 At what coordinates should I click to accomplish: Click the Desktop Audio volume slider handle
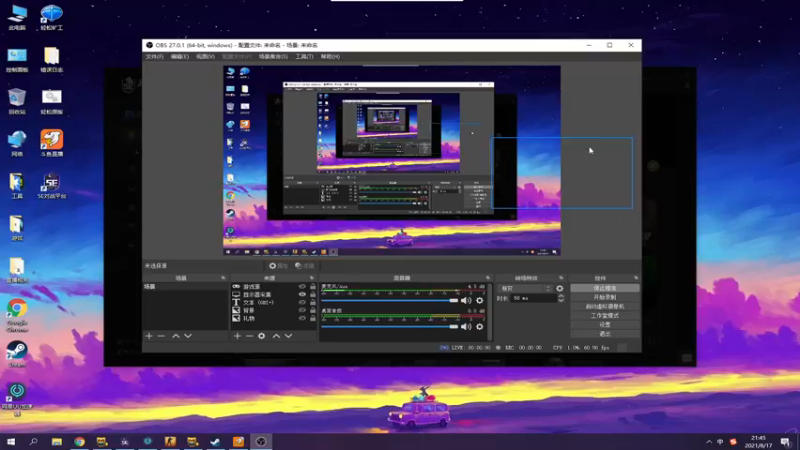pos(454,327)
